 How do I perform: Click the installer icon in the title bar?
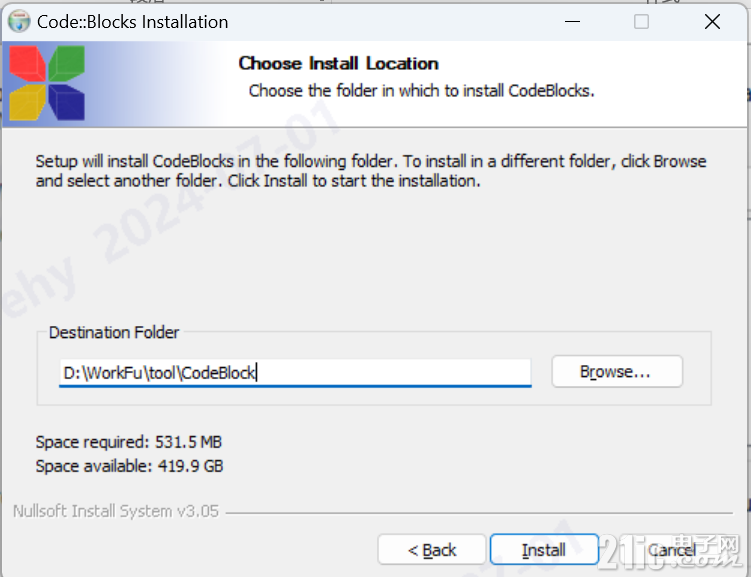tap(19, 22)
